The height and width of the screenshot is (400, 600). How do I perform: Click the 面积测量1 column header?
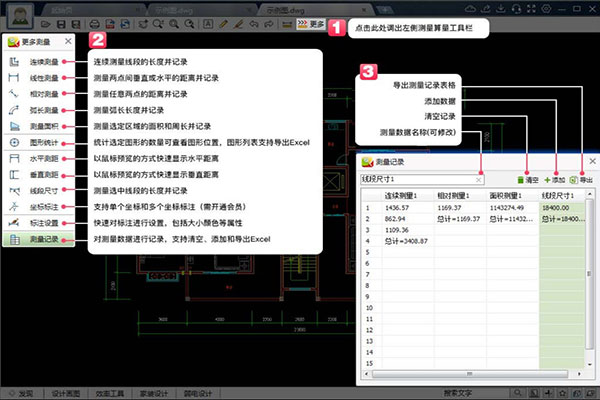click(x=512, y=196)
